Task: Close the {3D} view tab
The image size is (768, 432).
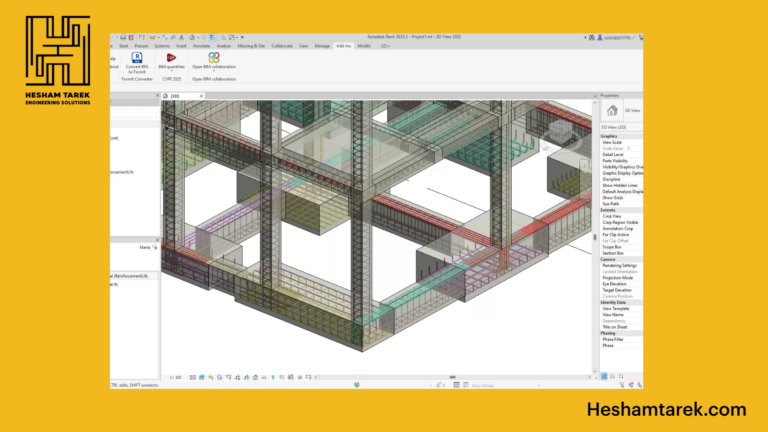Action: point(201,96)
